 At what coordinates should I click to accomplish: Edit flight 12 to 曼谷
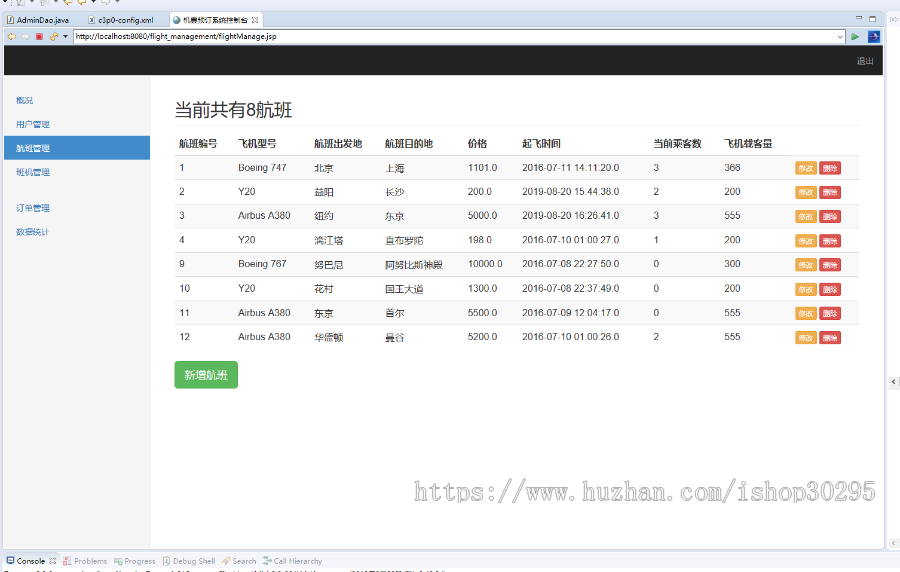(806, 337)
